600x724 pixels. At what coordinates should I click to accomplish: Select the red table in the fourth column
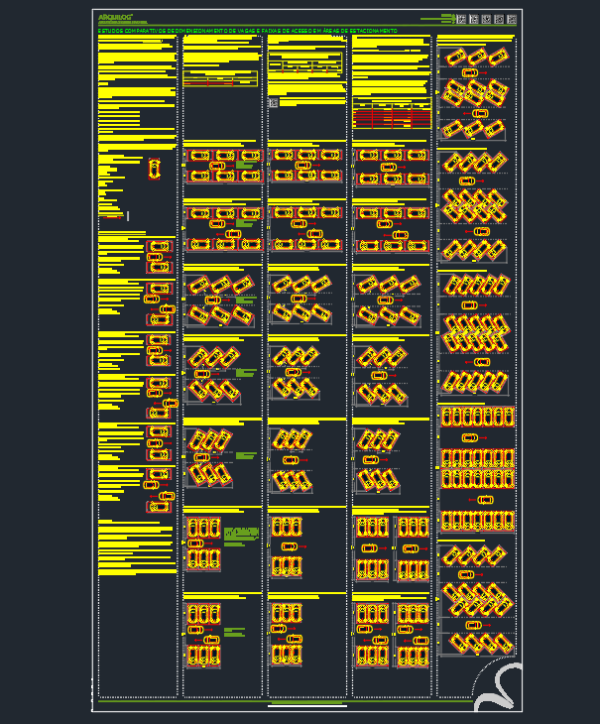(390, 117)
